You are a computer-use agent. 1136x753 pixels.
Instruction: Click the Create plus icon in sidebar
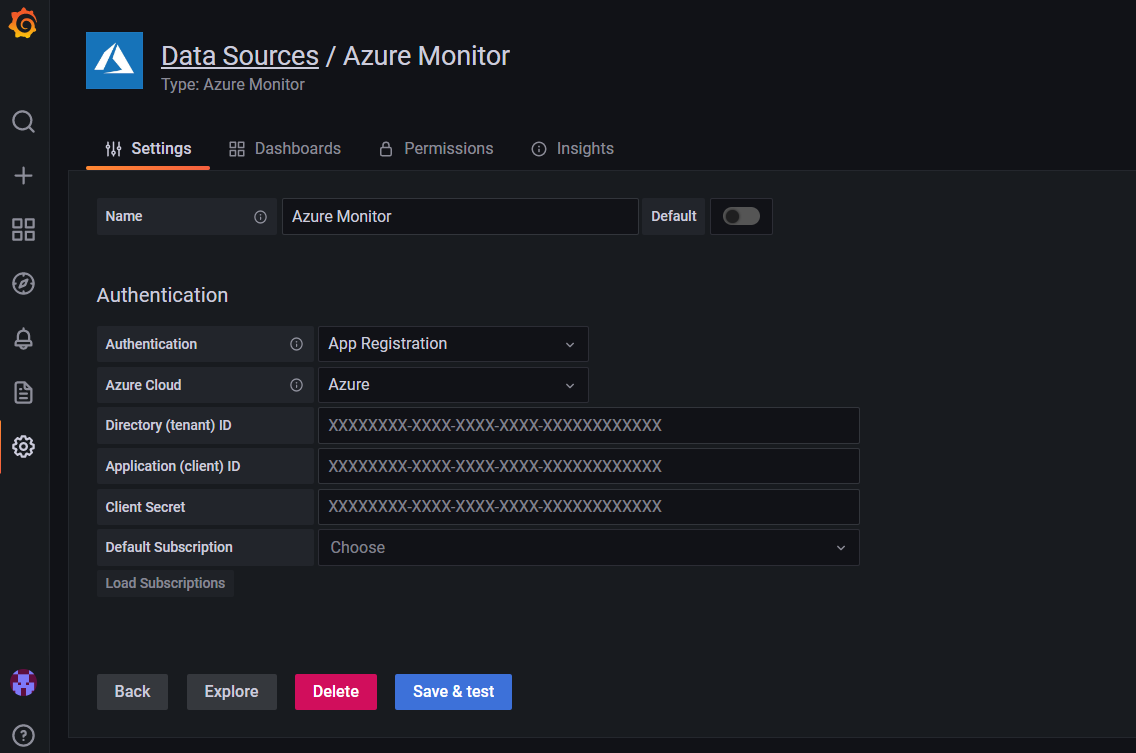[23, 175]
